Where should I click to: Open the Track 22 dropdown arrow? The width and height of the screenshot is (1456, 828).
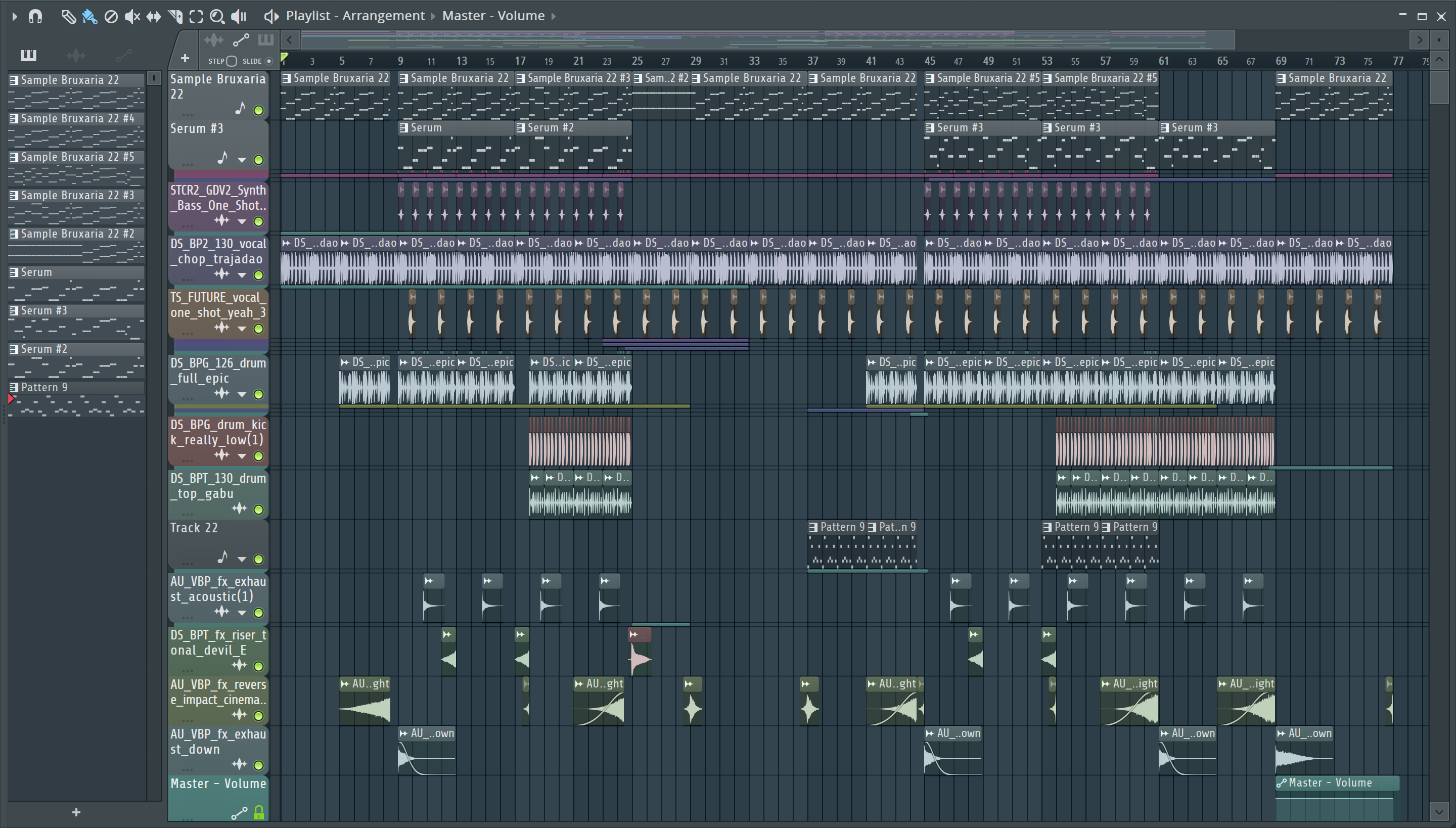[x=242, y=560]
